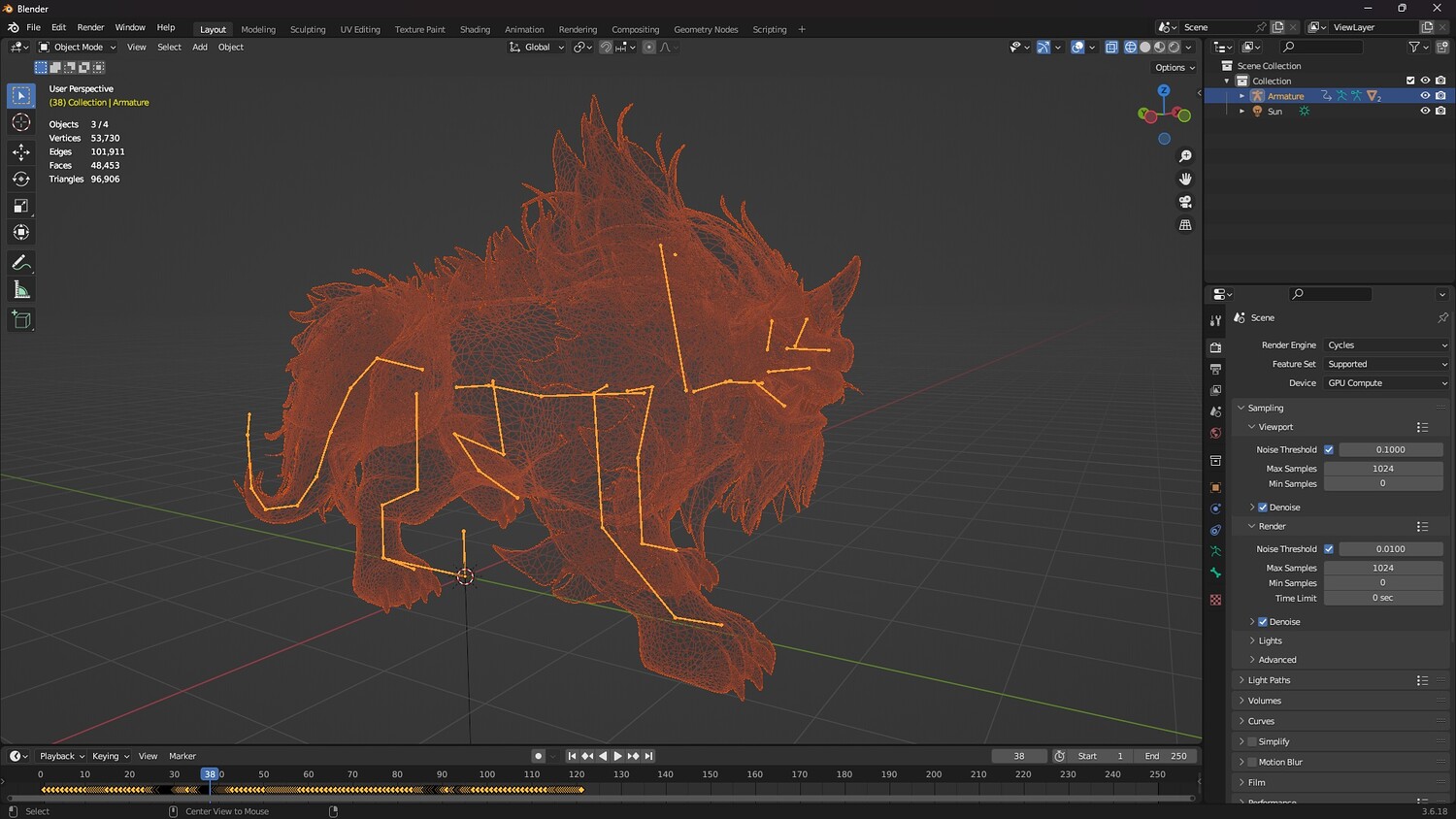Open the Object Data armature properties tab

pos(1215,551)
